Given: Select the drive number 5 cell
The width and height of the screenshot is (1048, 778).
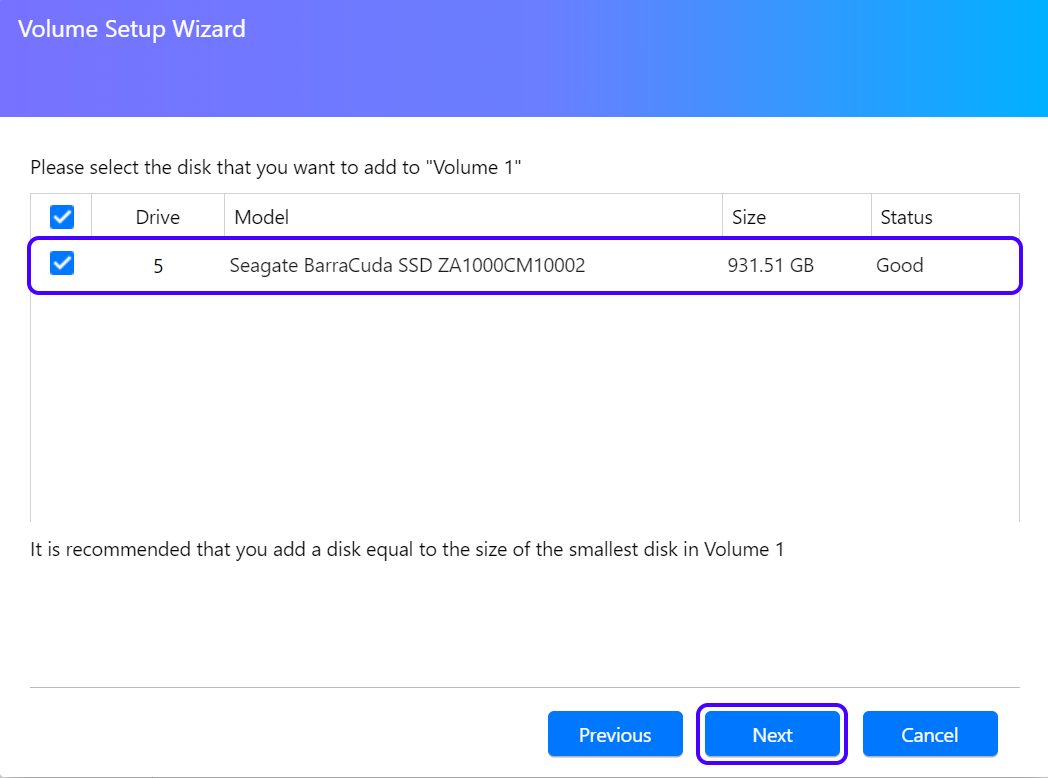Looking at the screenshot, I should coord(158,266).
